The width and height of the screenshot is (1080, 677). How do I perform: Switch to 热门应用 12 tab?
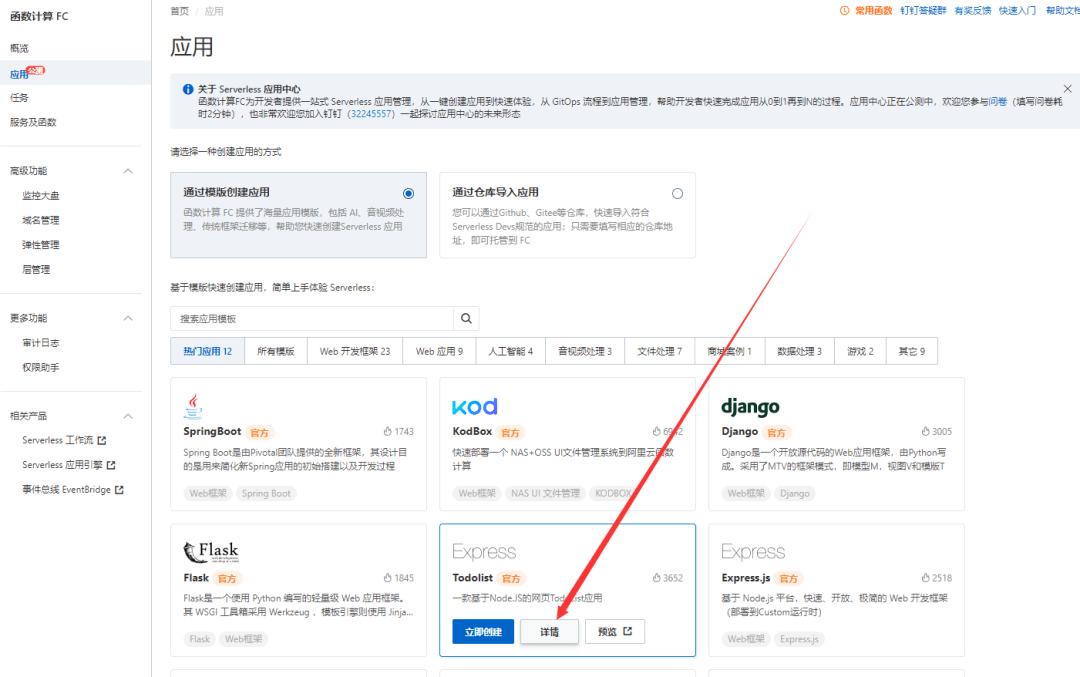tap(207, 351)
